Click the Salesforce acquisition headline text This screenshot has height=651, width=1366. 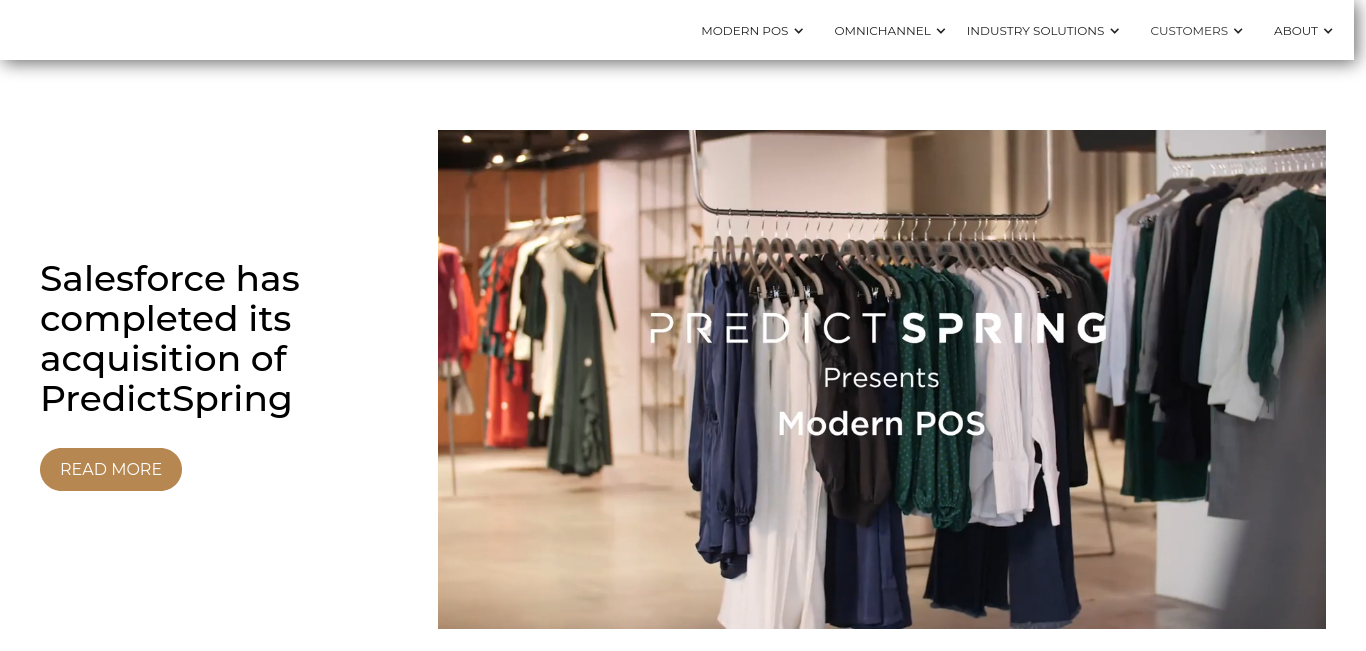170,338
